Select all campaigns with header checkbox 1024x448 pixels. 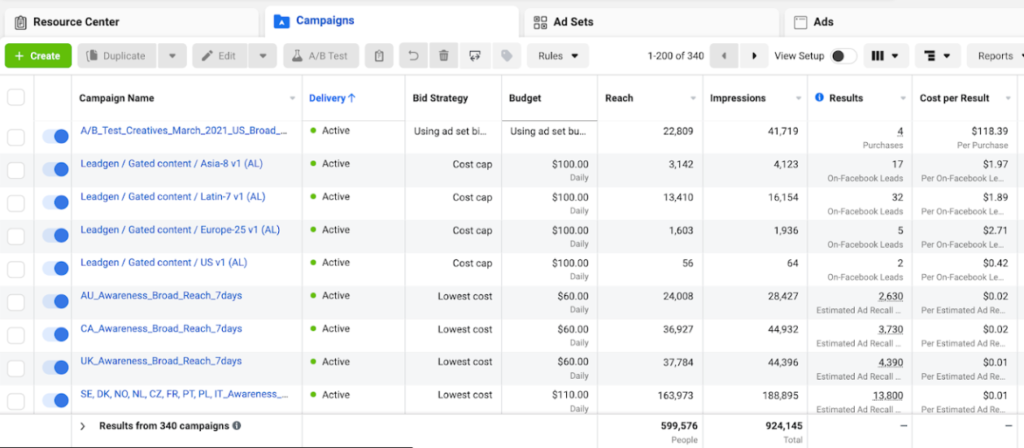[x=16, y=98]
